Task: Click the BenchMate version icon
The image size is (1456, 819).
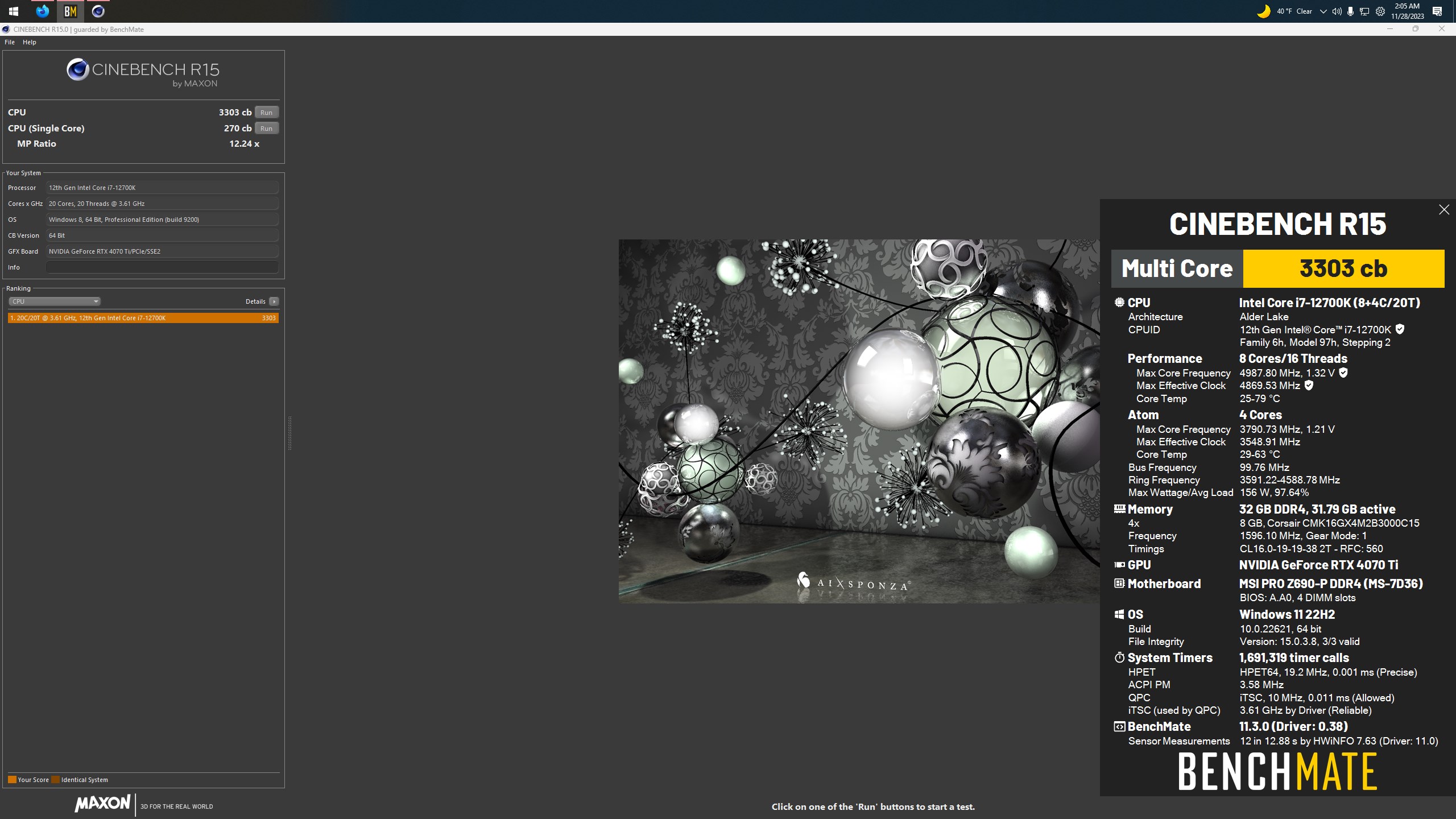Action: [x=1119, y=726]
